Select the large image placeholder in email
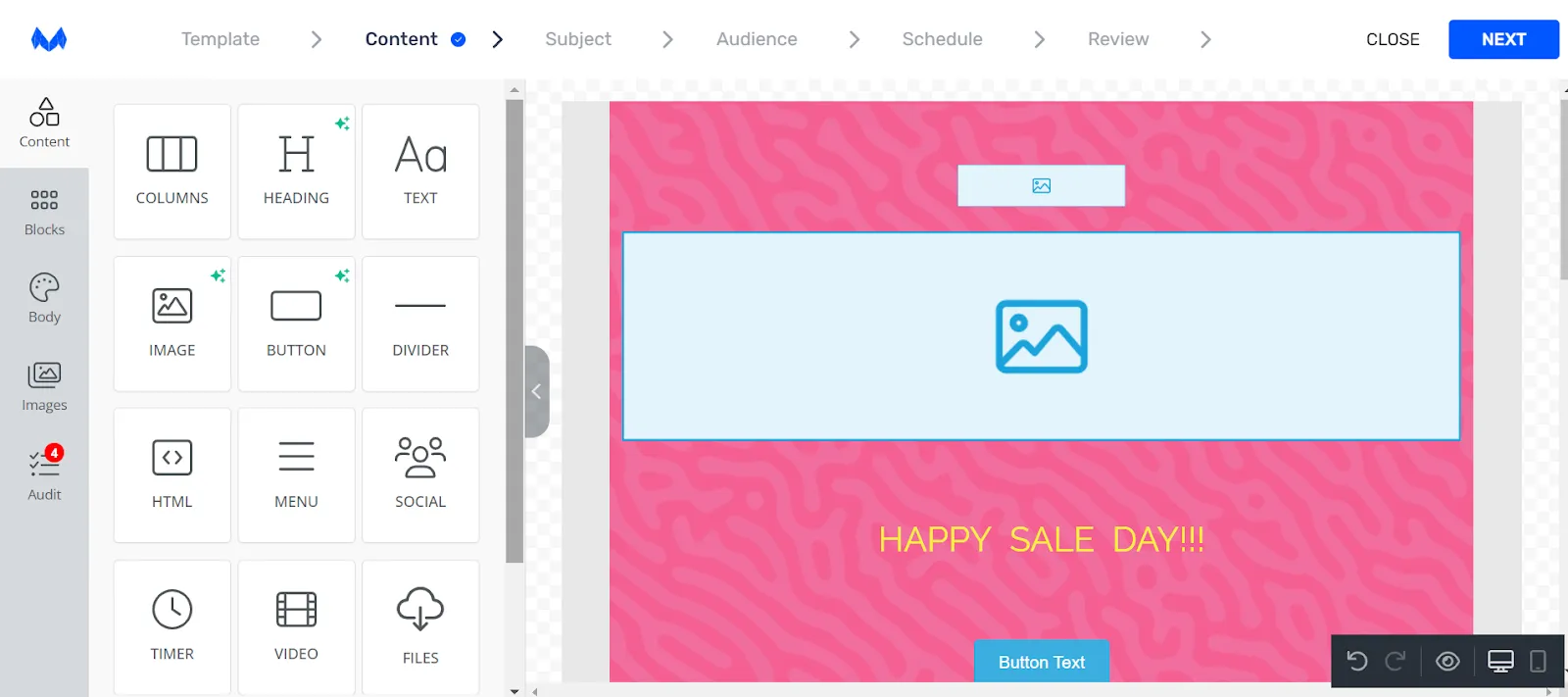Viewport: 1568px width, 697px height. coord(1042,336)
